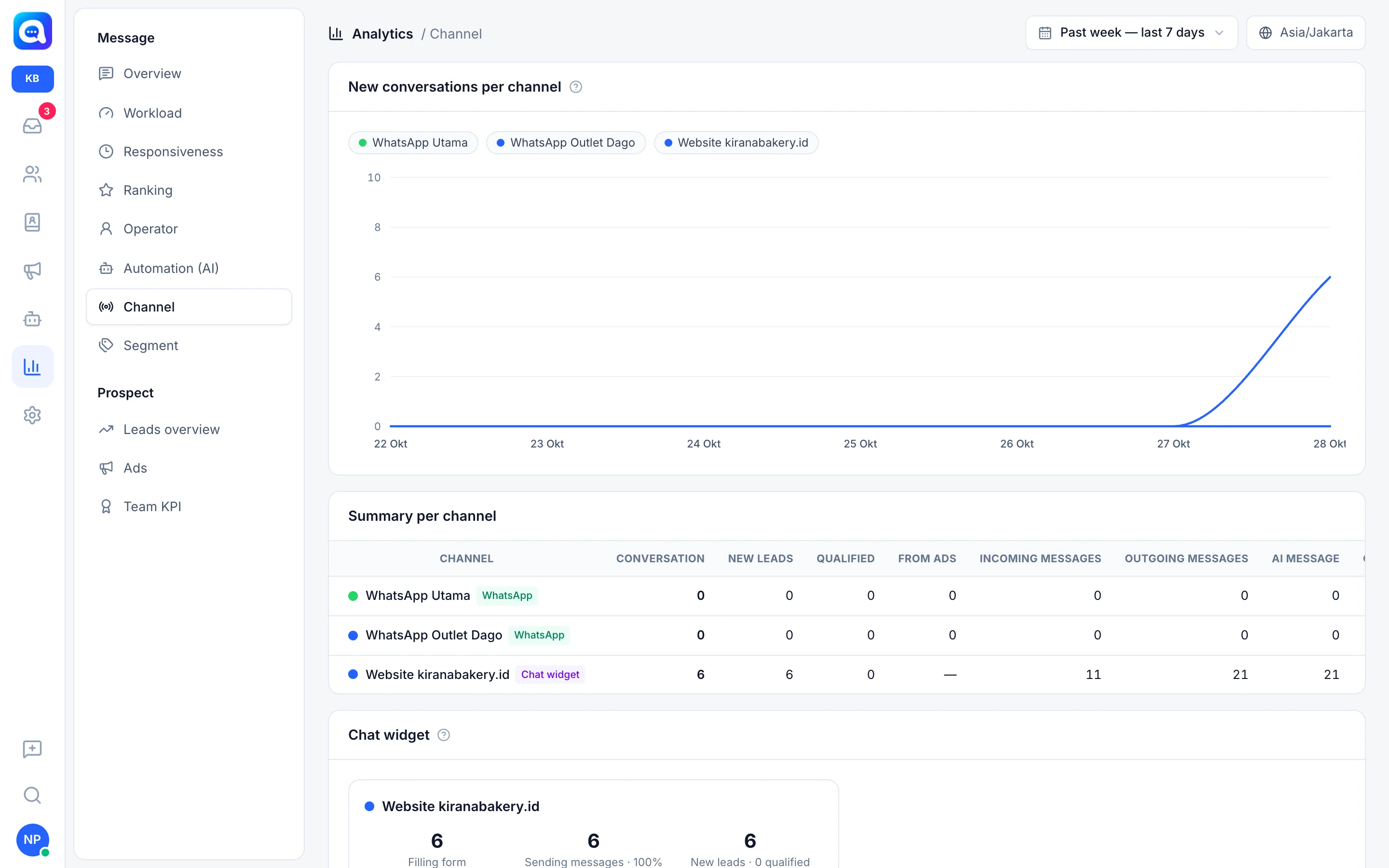Click the INCOMING MESSAGES column header
Screen dimensions: 1389x868
1040,558
